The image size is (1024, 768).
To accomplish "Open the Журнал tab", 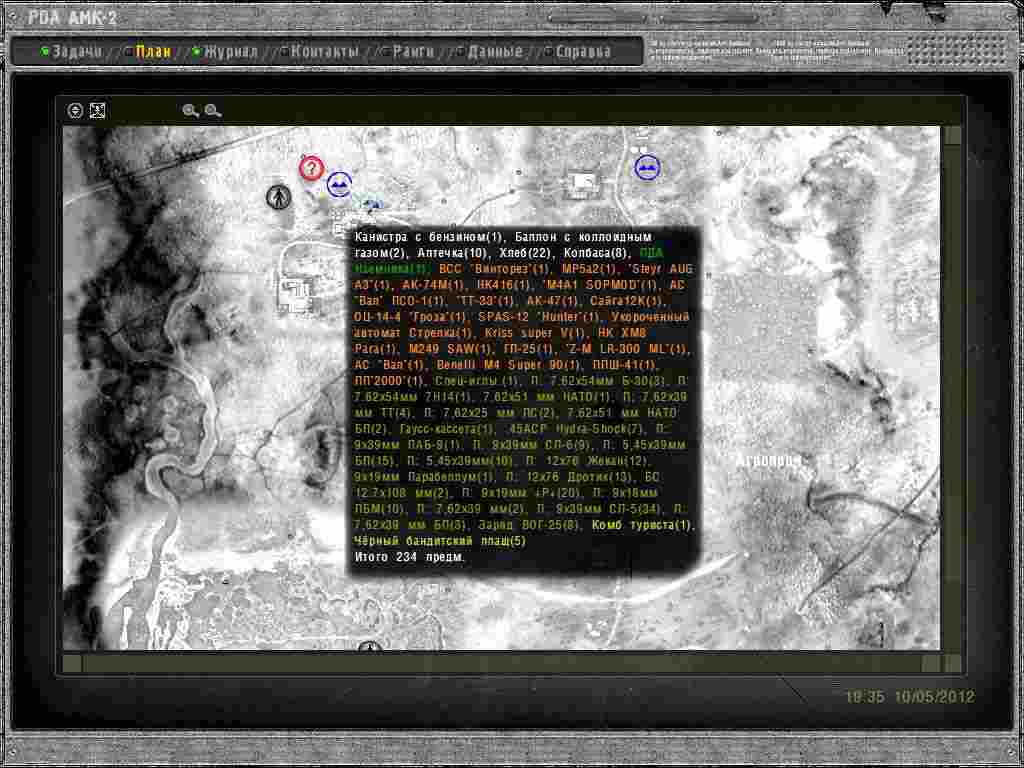I will coord(231,52).
